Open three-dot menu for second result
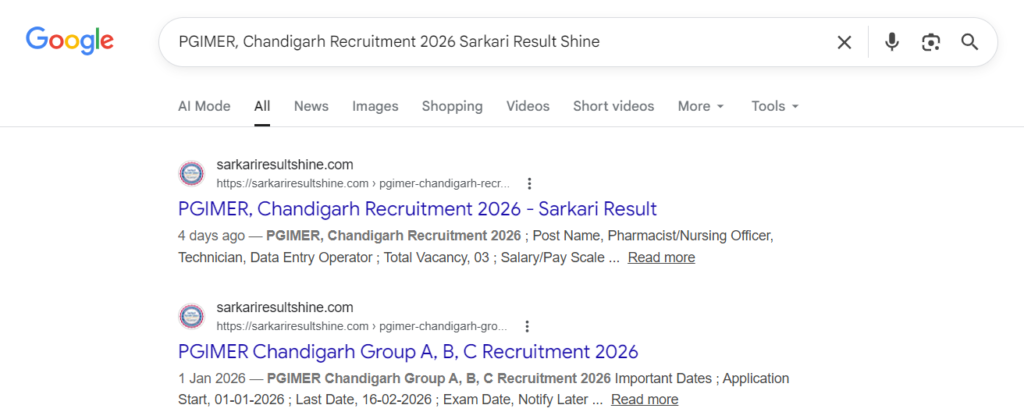Viewport: 1024px width, 412px height. click(527, 326)
